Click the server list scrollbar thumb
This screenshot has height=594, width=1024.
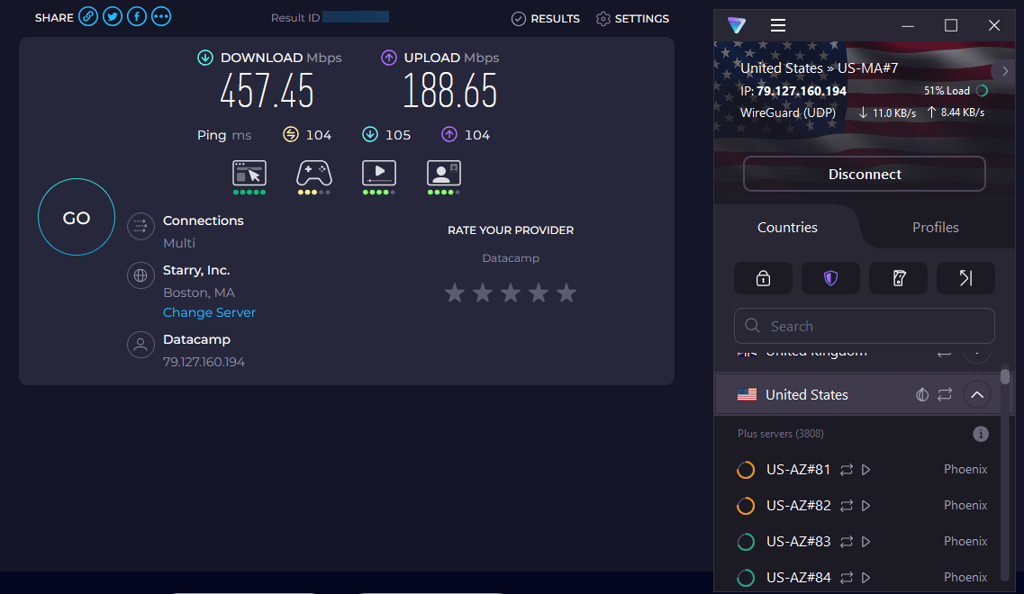[1005, 377]
